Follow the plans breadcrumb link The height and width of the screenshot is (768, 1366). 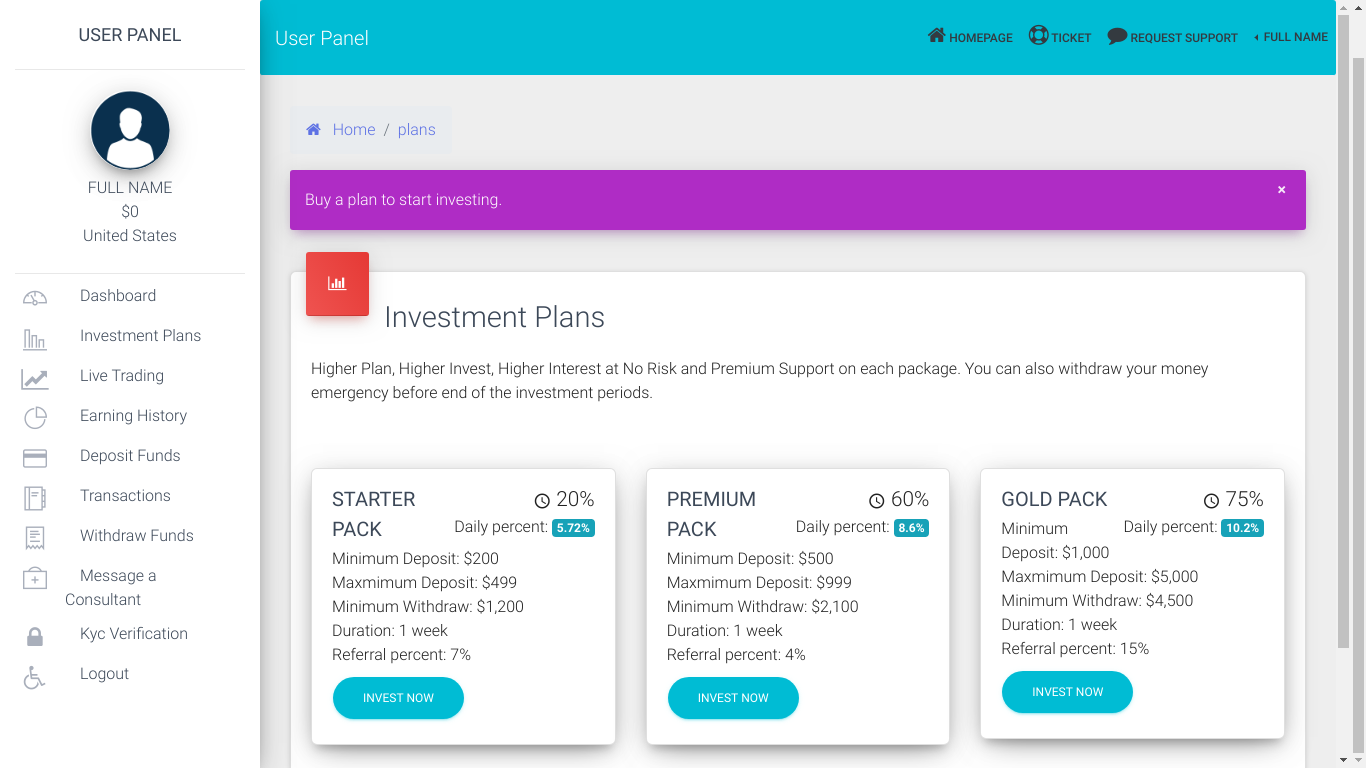(x=417, y=129)
